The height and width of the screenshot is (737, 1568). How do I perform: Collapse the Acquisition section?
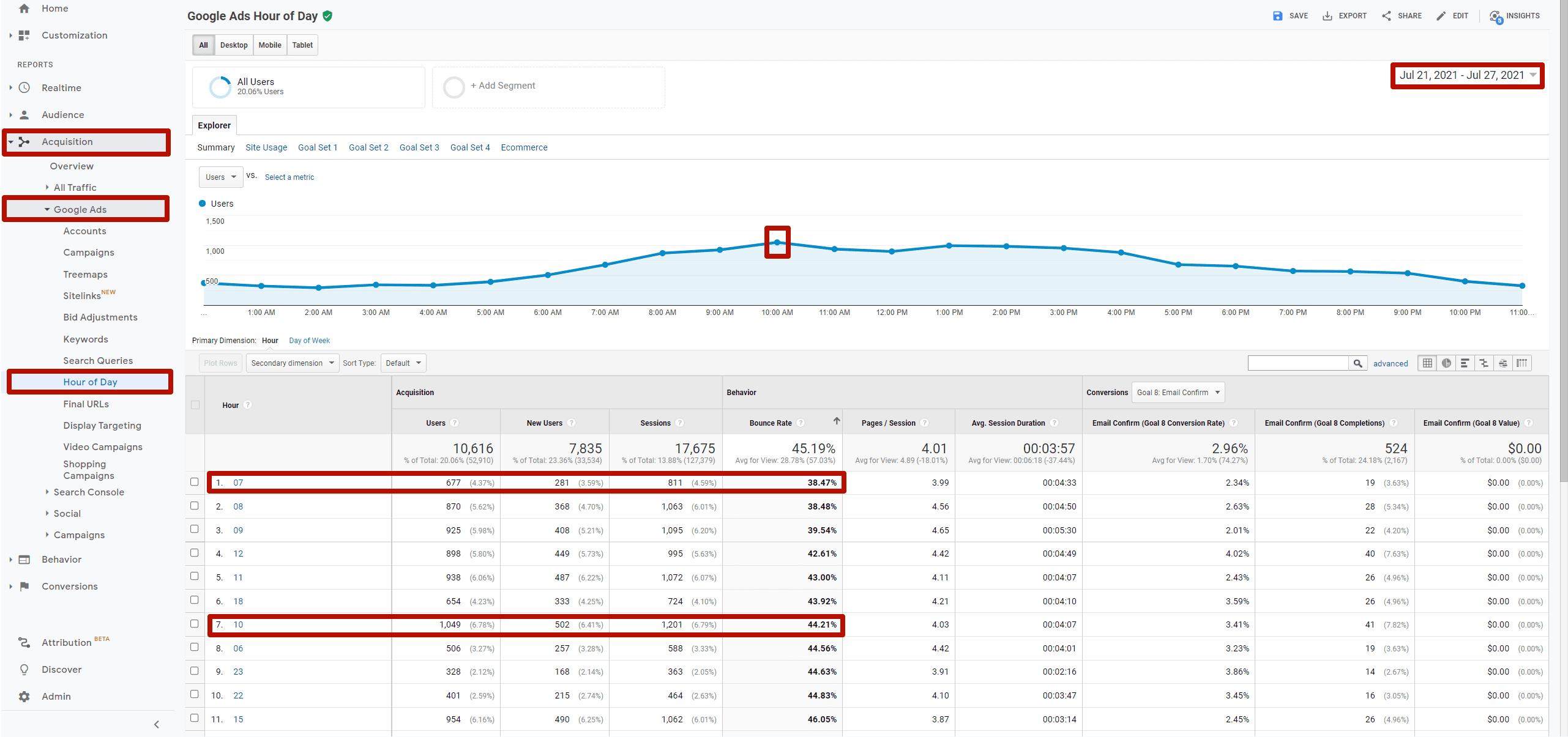click(x=11, y=142)
